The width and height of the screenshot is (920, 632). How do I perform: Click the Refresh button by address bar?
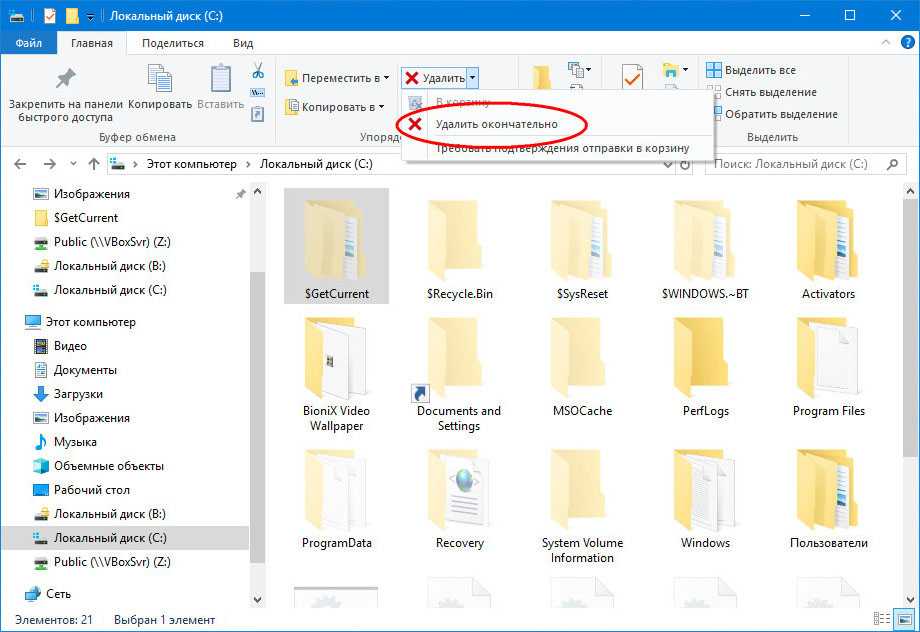click(685, 165)
